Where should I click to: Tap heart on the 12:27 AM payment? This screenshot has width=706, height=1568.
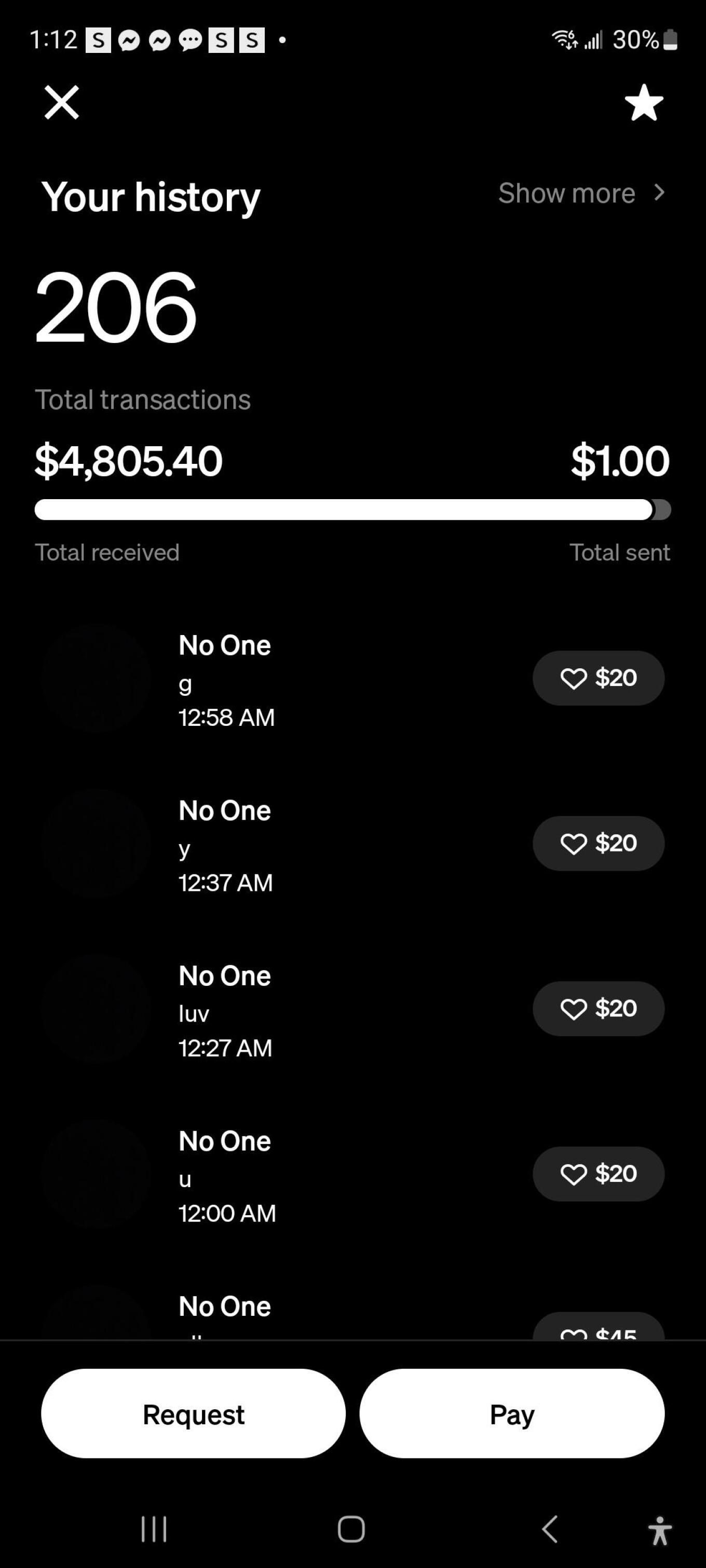point(573,1009)
